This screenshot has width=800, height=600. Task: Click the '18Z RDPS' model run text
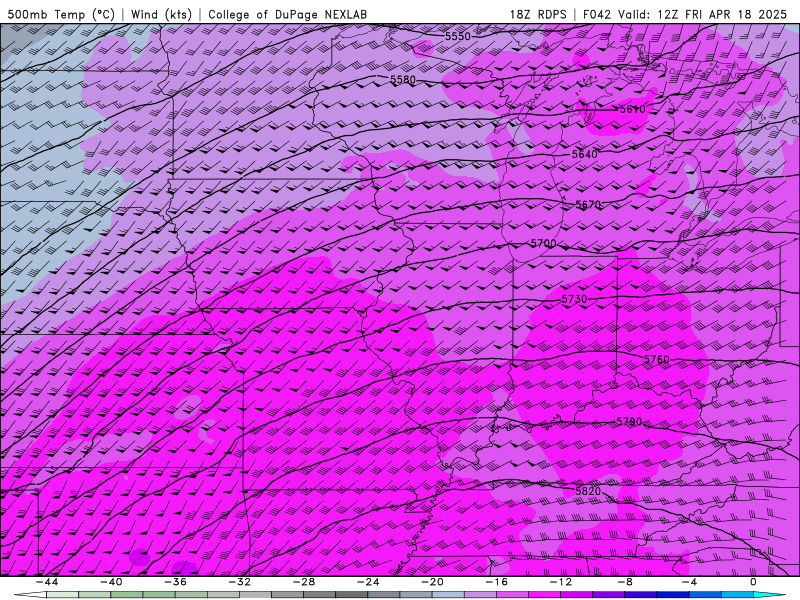click(x=538, y=14)
